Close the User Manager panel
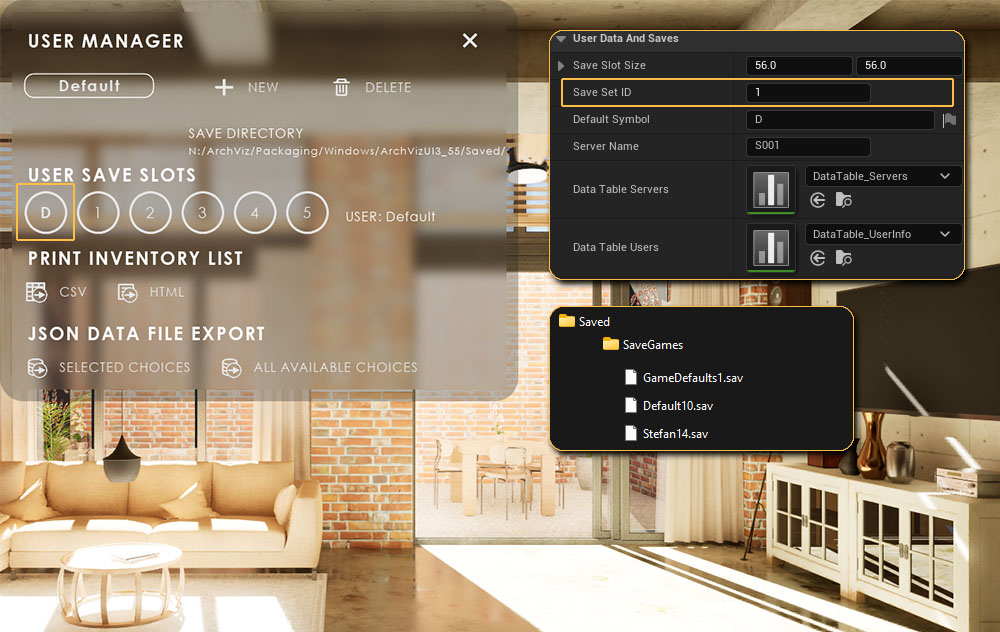This screenshot has height=632, width=1000. [x=470, y=40]
